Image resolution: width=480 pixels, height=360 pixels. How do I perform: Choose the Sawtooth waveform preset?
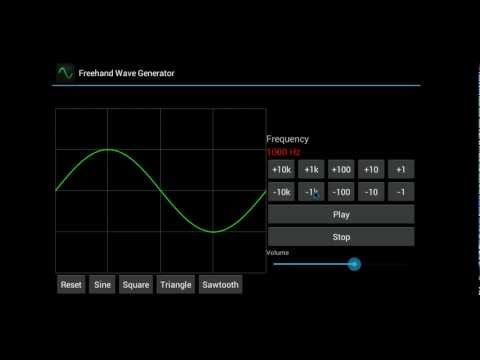coord(220,285)
